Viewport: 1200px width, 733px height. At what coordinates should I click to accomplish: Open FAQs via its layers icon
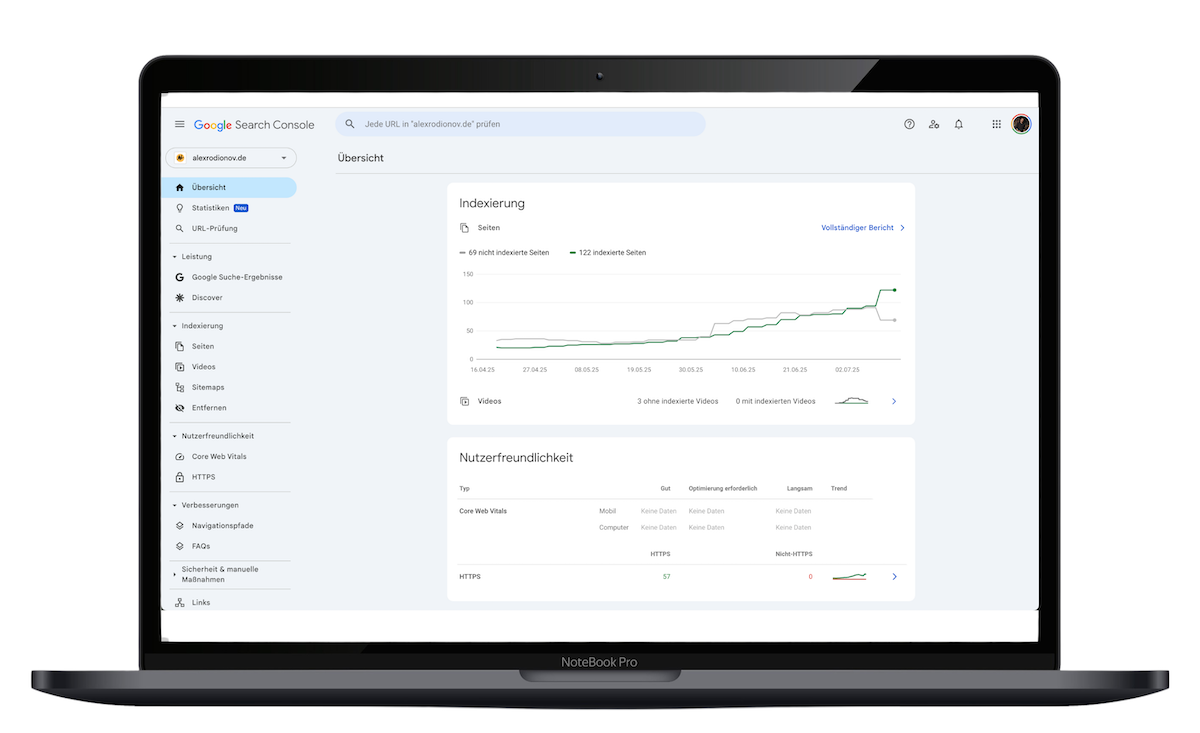pos(180,546)
